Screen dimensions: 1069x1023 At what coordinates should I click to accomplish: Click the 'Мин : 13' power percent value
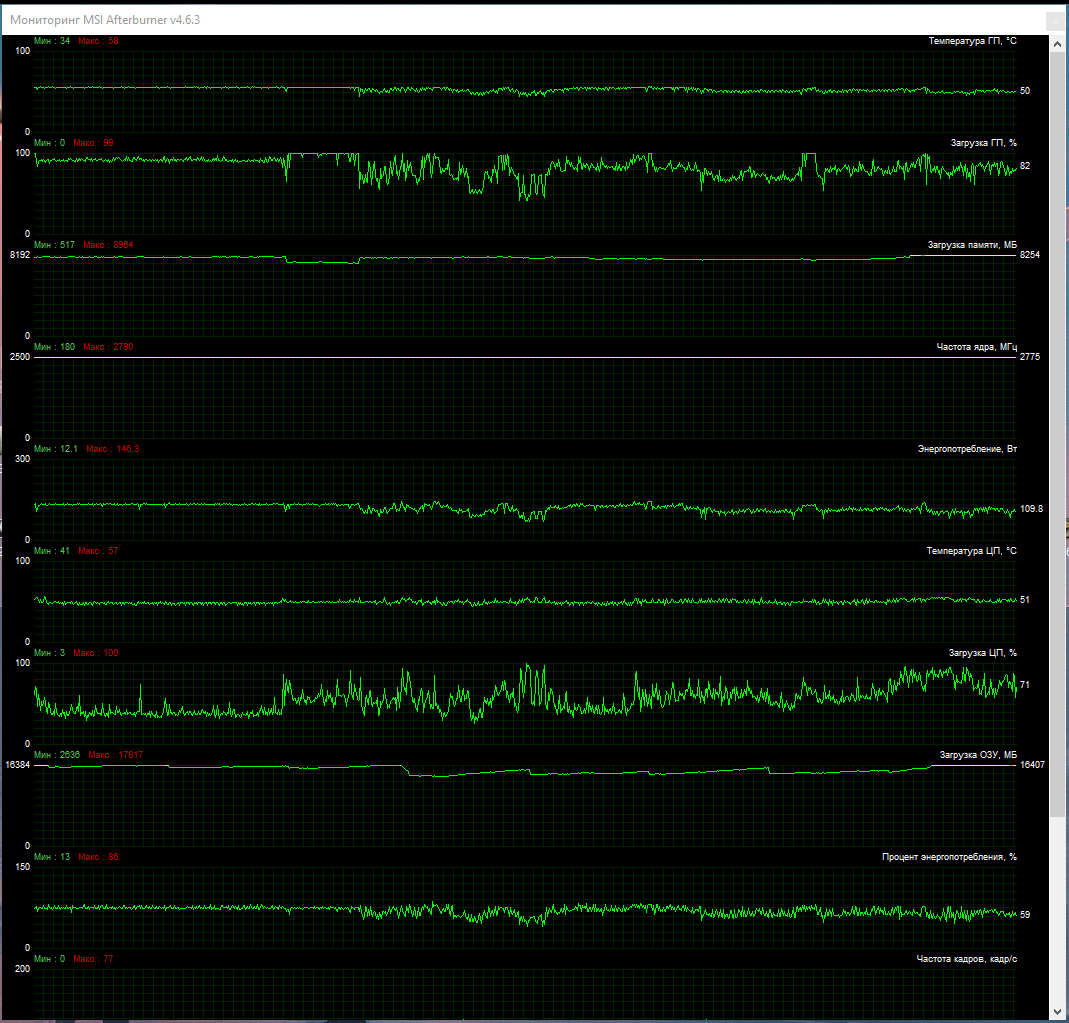[52, 857]
